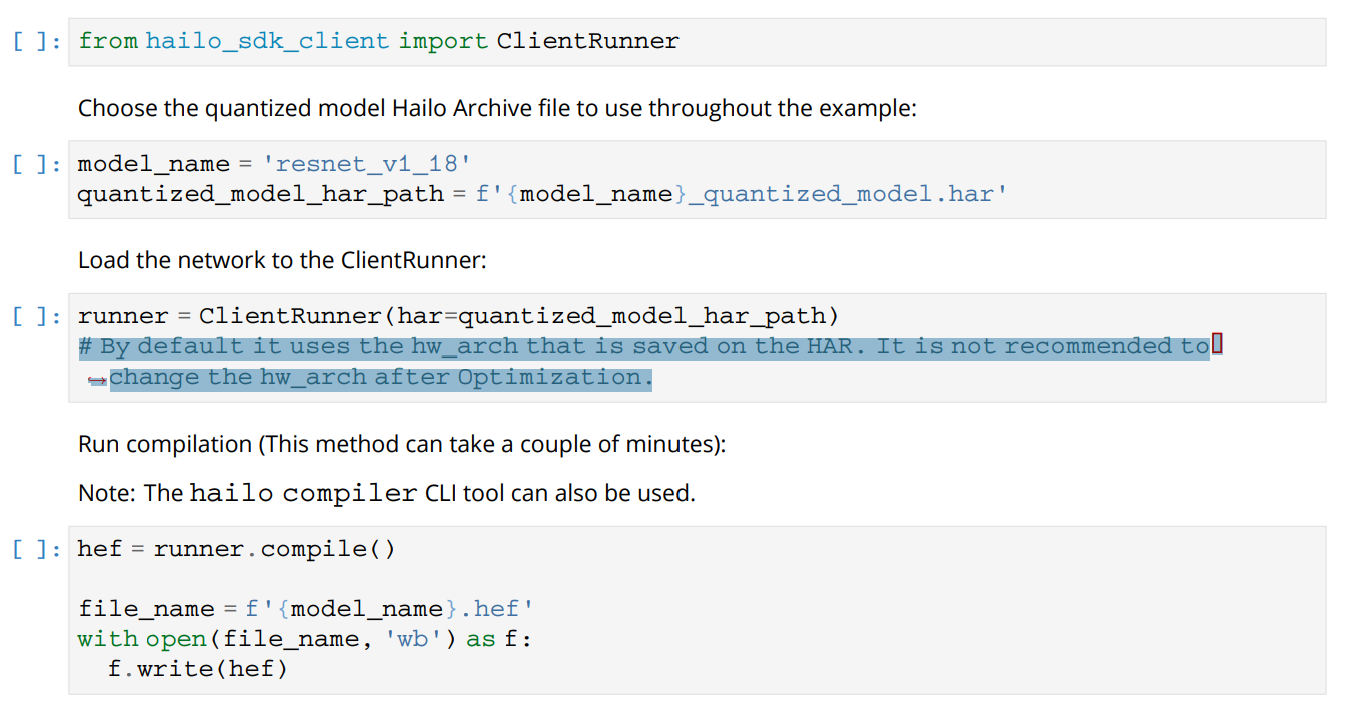
Task: Click into the hailo_sdk_client import code cell
Action: 378,42
